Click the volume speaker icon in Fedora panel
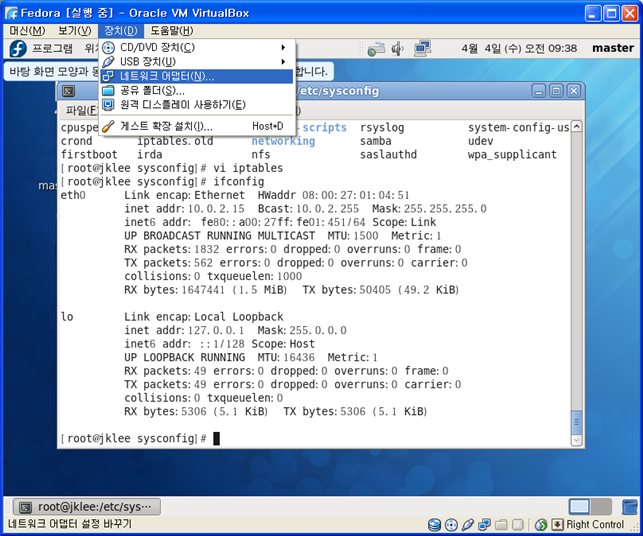 point(398,49)
